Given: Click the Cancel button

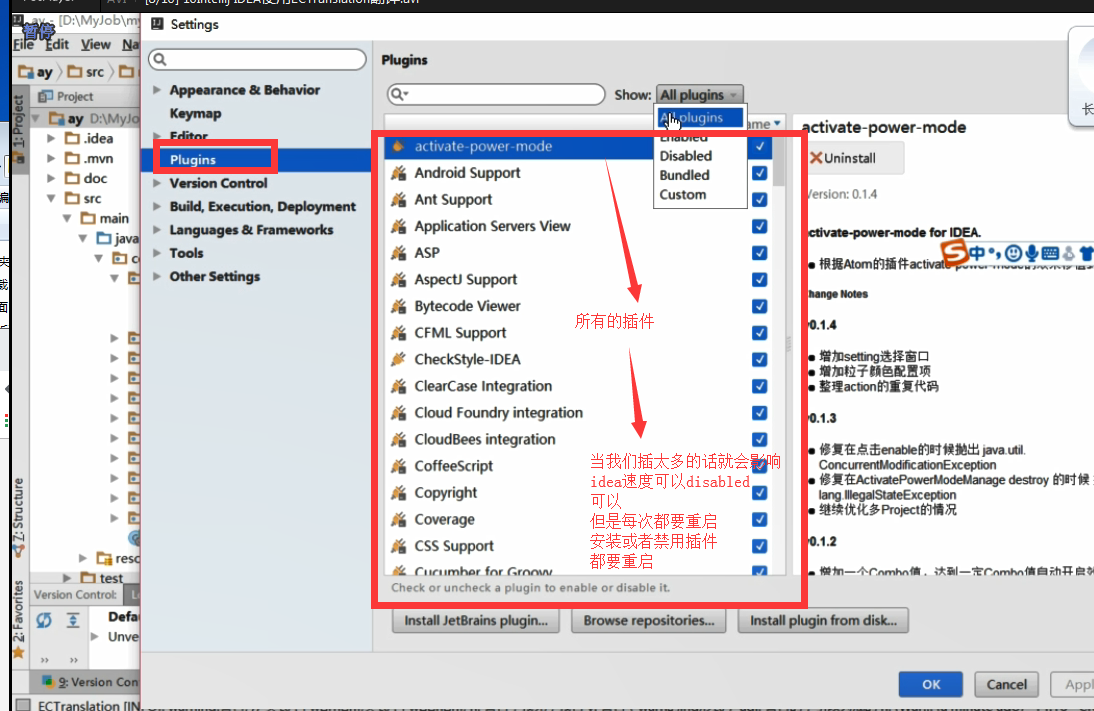Looking at the screenshot, I should (x=1006, y=684).
